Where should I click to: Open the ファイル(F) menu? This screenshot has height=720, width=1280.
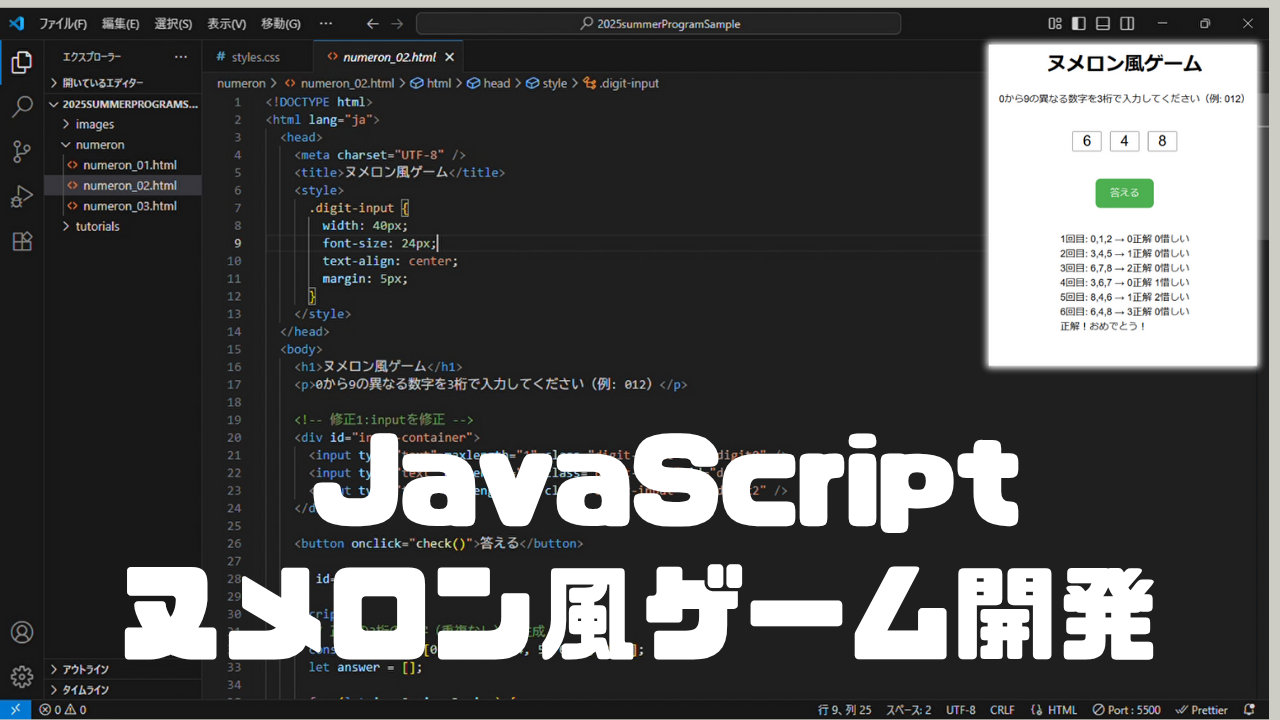62,24
